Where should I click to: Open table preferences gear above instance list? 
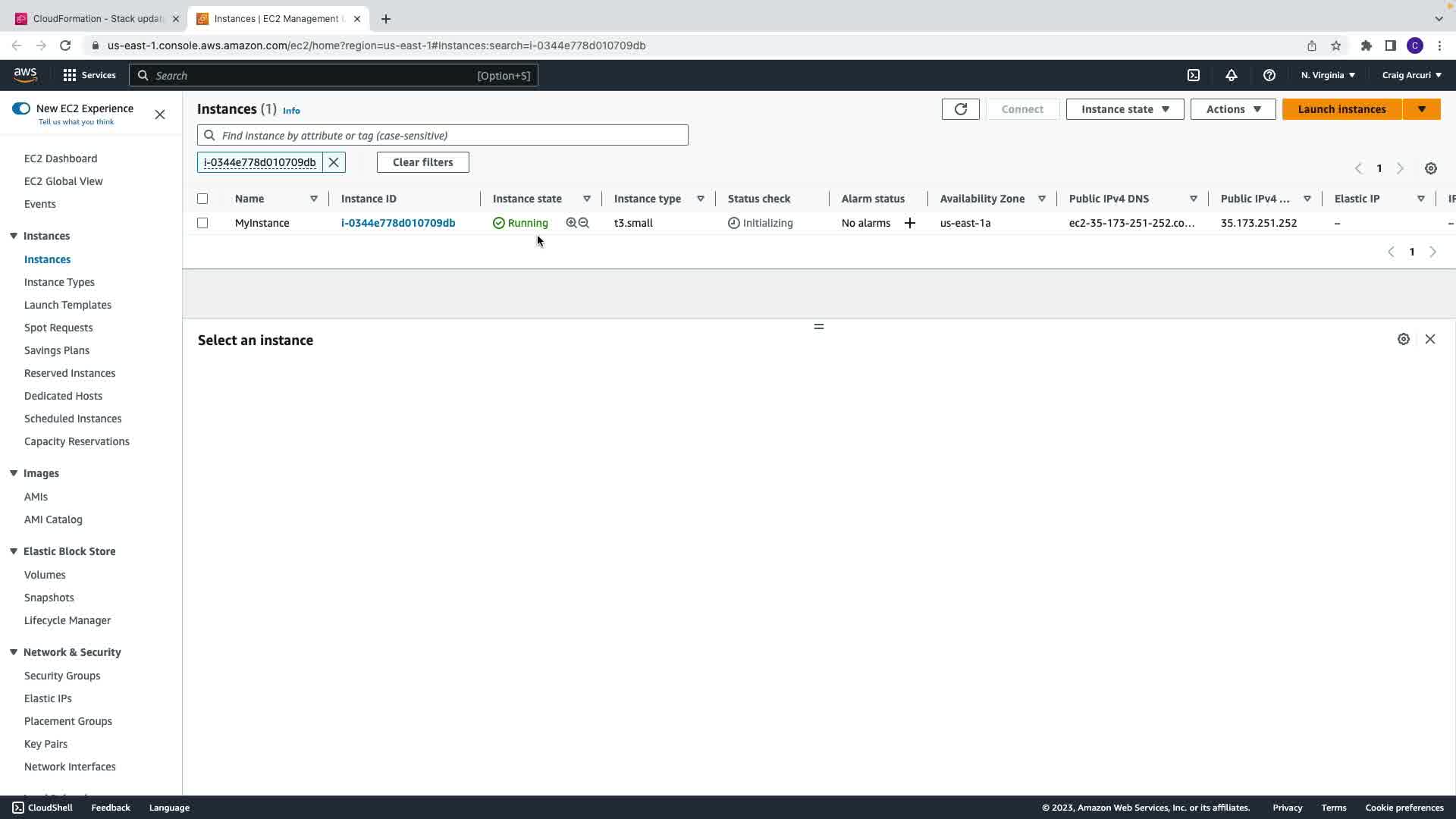tap(1430, 168)
